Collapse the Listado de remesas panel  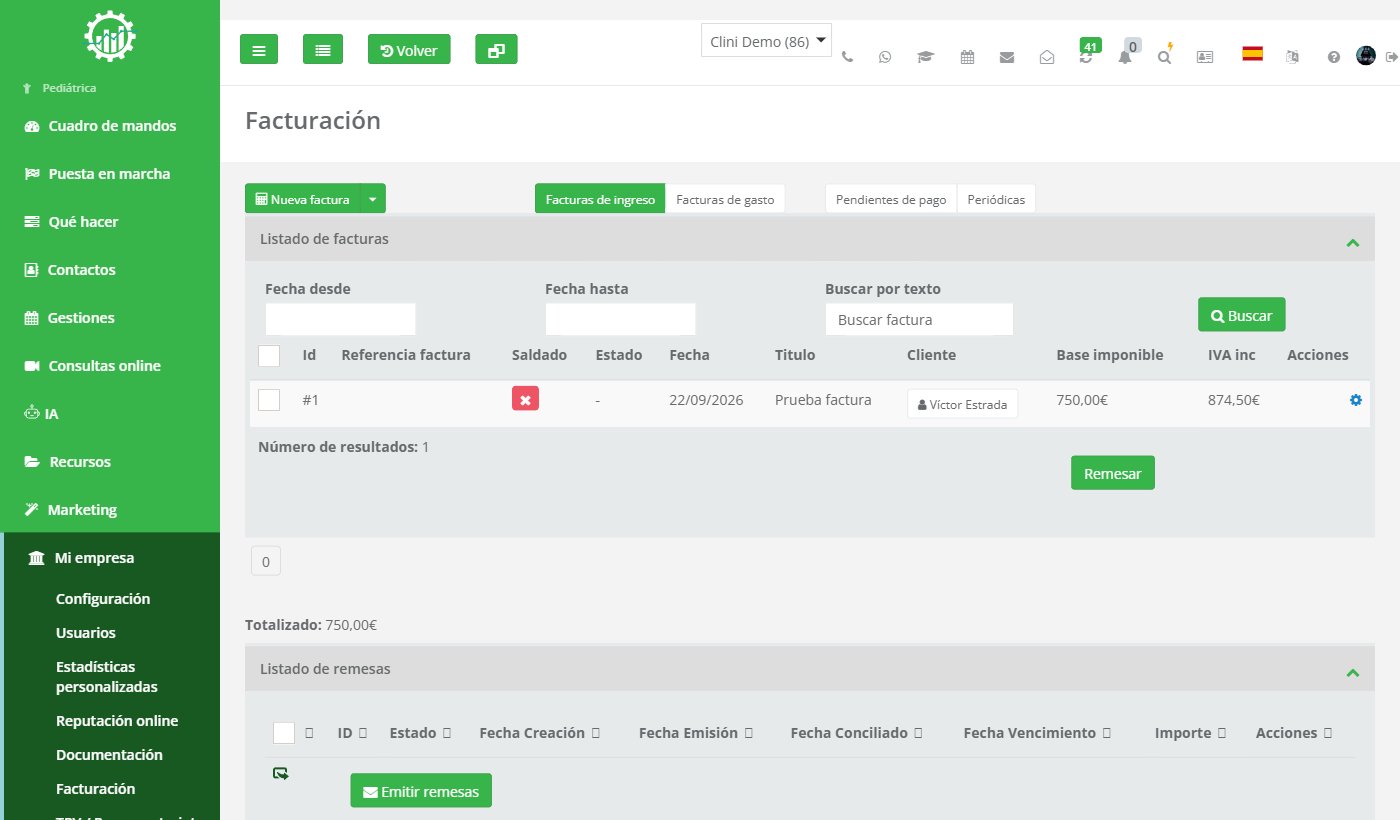tap(1353, 671)
